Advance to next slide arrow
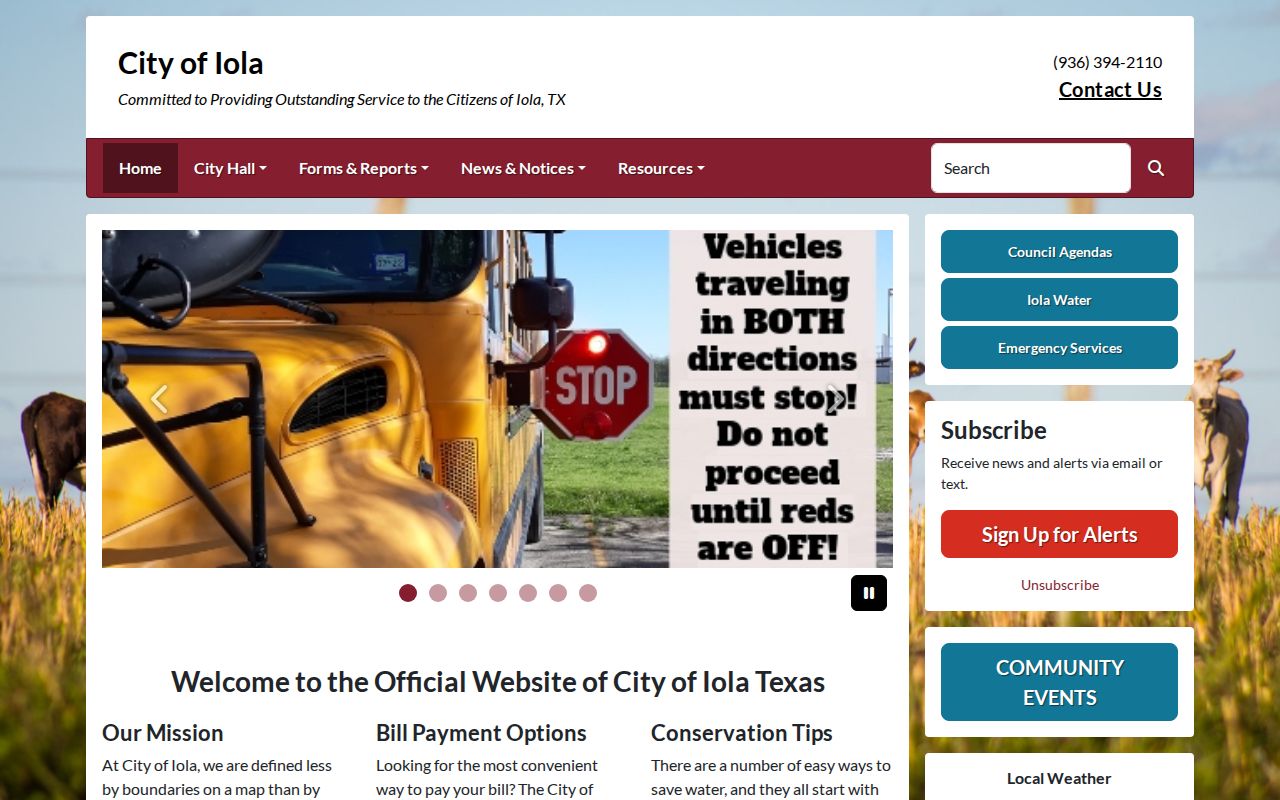 [x=836, y=399]
